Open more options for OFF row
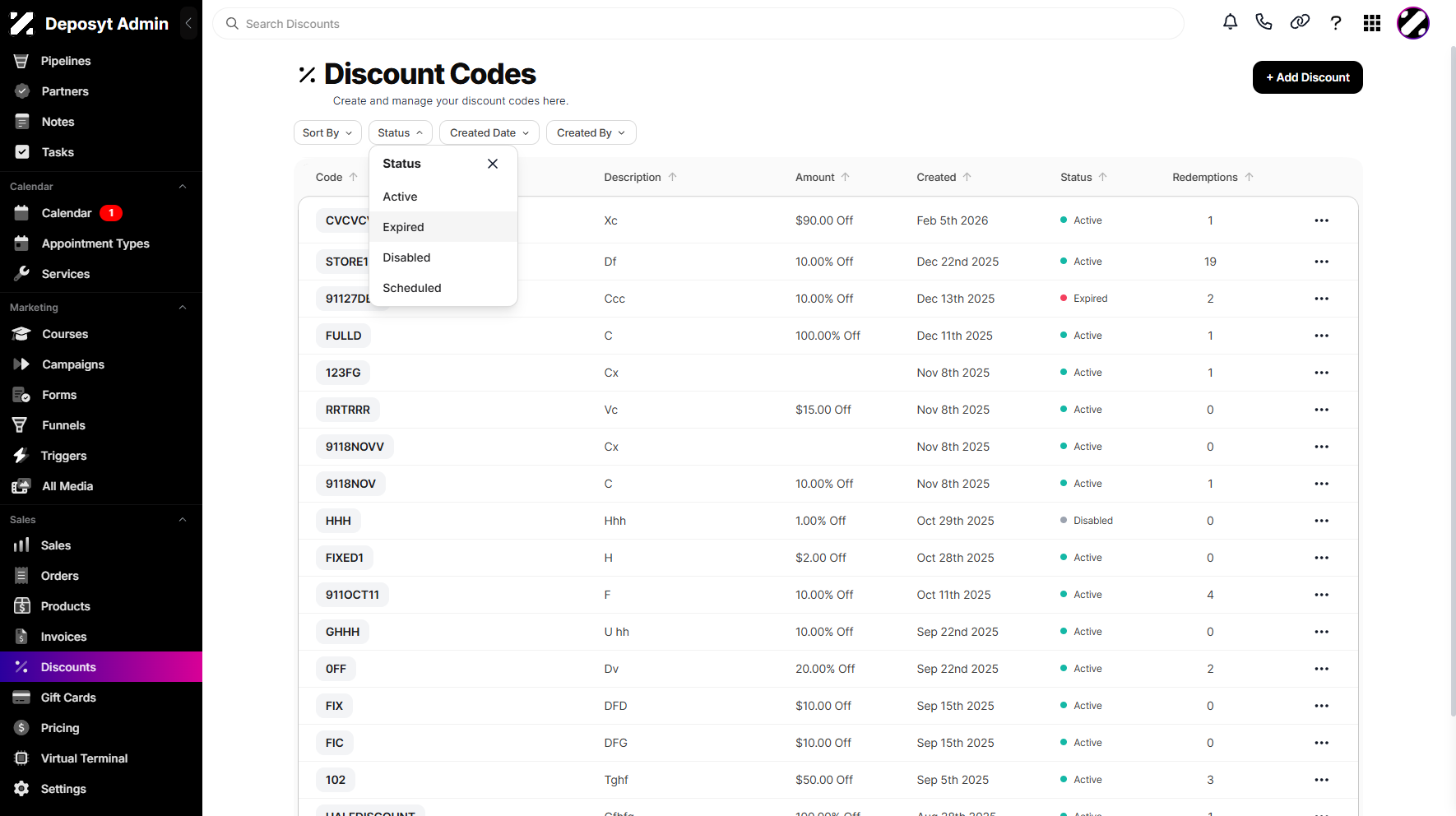Image resolution: width=1456 pixels, height=816 pixels. click(x=1322, y=669)
